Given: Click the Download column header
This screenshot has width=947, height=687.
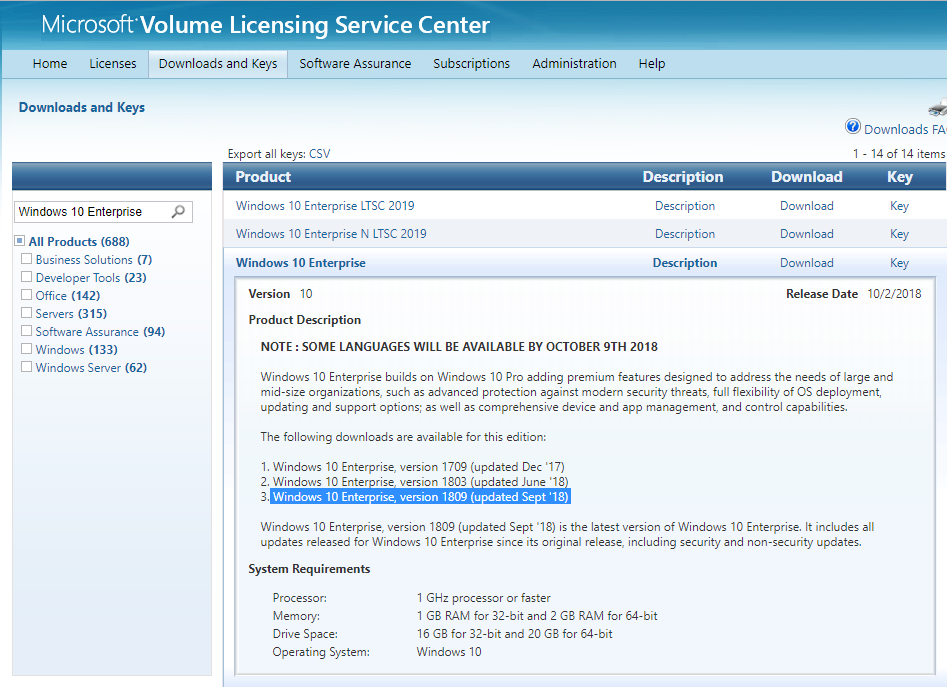Looking at the screenshot, I should (807, 177).
